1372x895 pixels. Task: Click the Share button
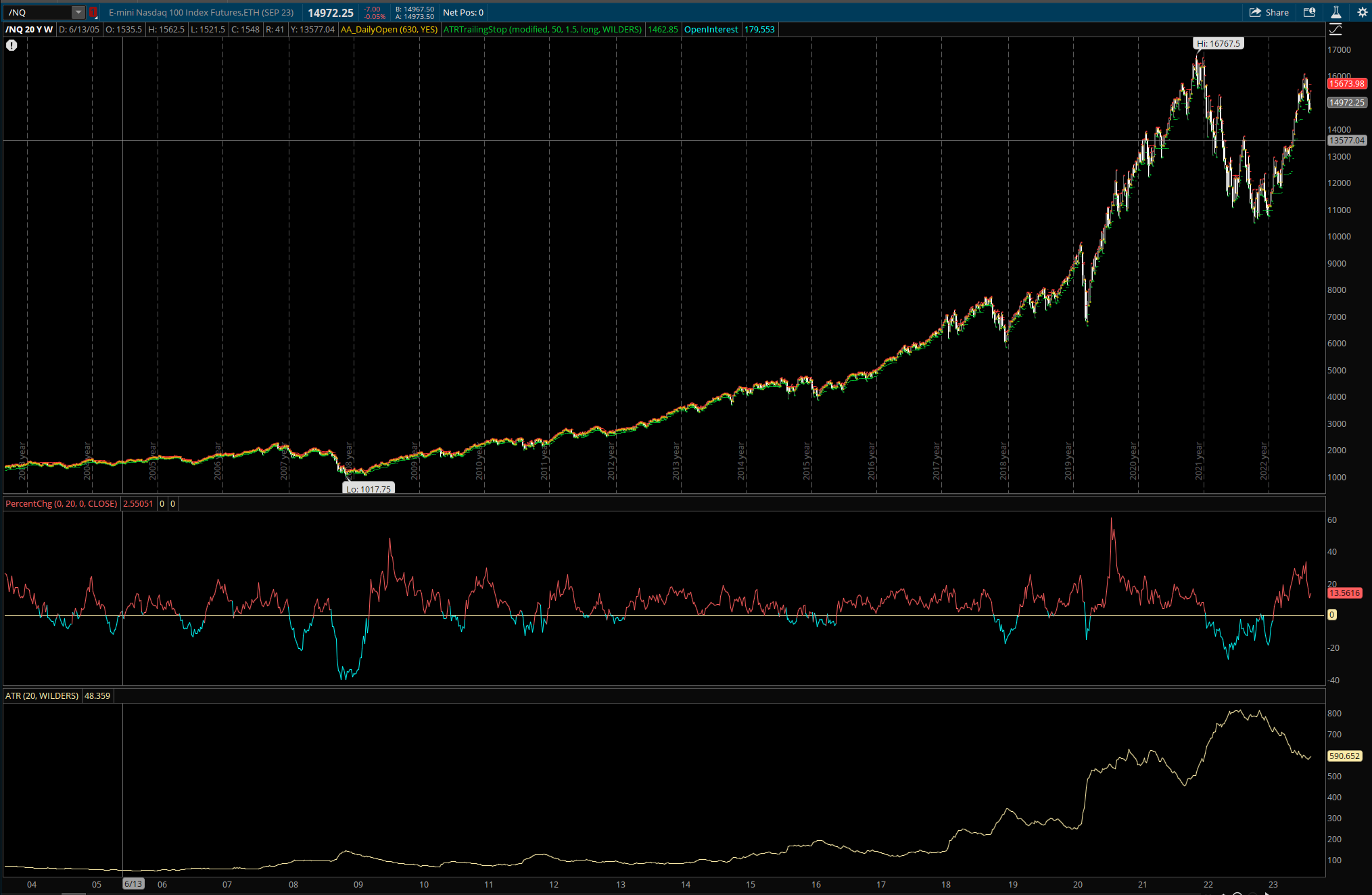1269,12
